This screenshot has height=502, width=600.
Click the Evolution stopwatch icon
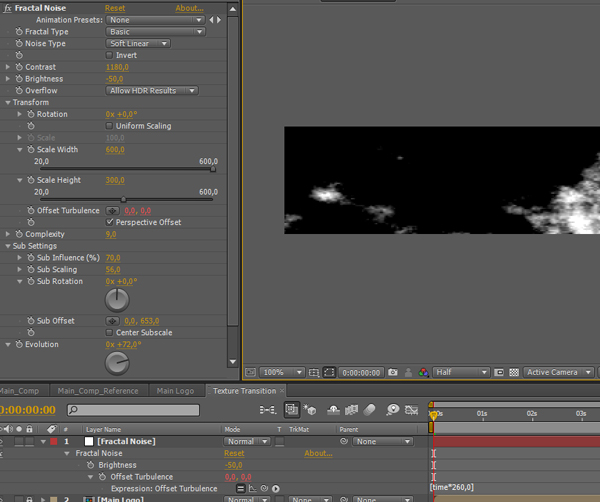tap(19, 345)
